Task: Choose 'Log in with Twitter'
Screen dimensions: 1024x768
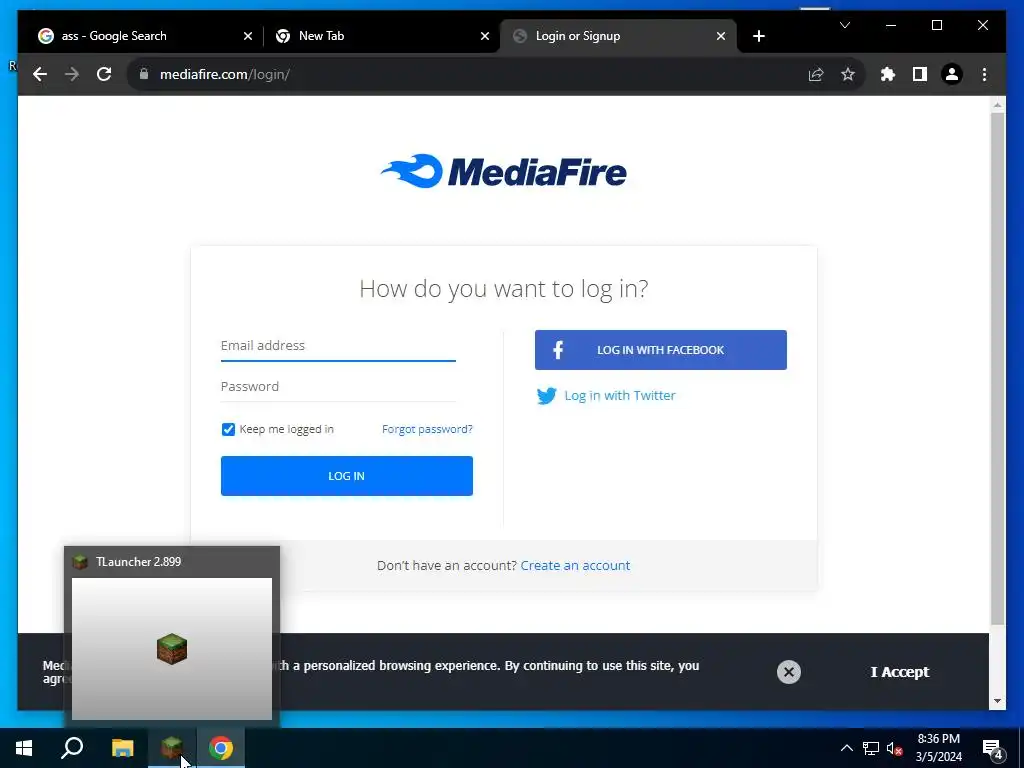Action: click(x=606, y=396)
